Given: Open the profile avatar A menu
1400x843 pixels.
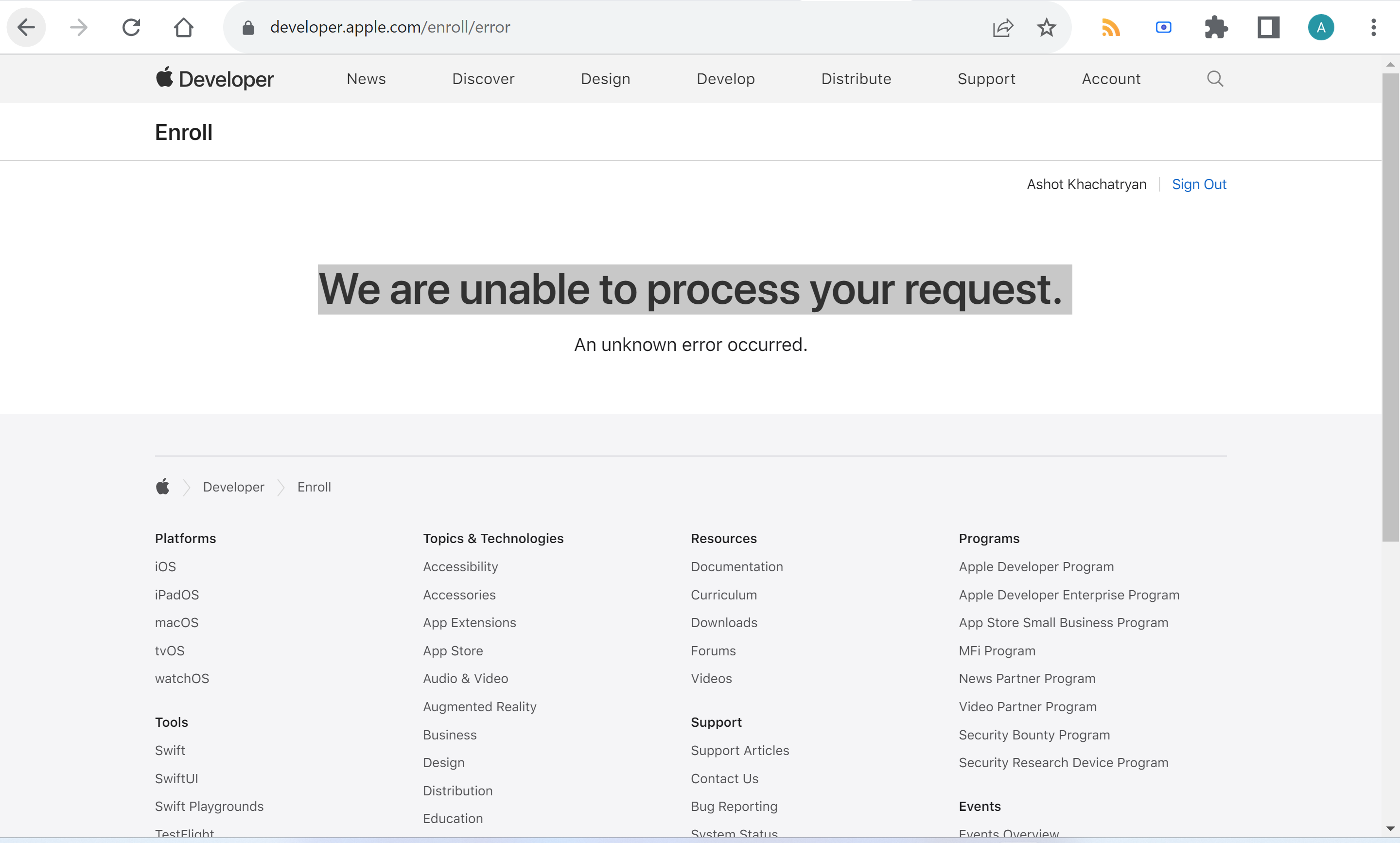Looking at the screenshot, I should (x=1321, y=27).
